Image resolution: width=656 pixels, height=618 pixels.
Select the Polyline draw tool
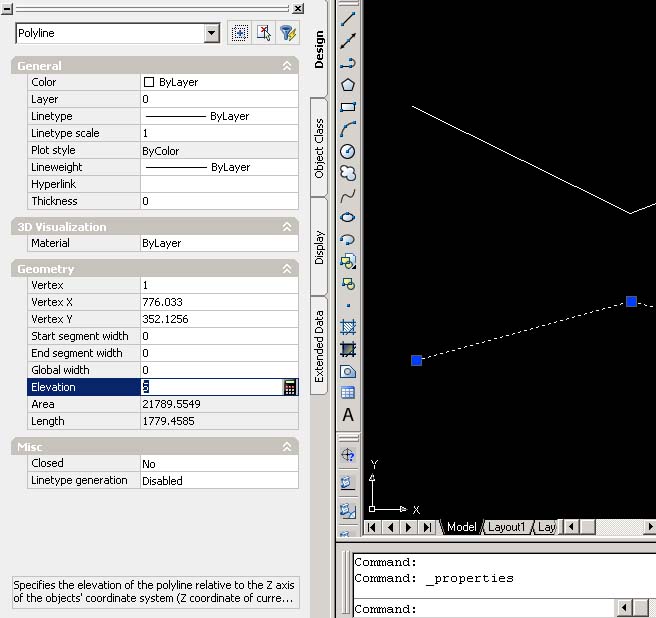coord(348,63)
